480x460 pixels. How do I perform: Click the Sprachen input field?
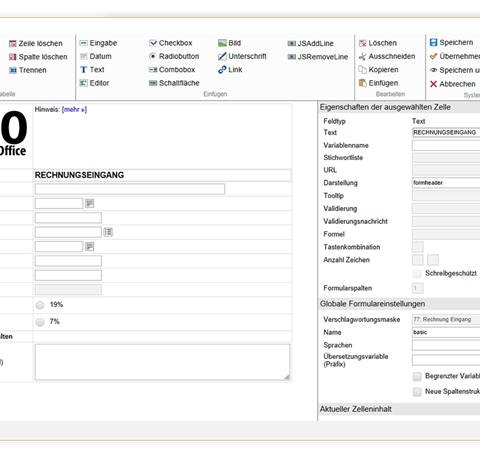[x=446, y=345]
